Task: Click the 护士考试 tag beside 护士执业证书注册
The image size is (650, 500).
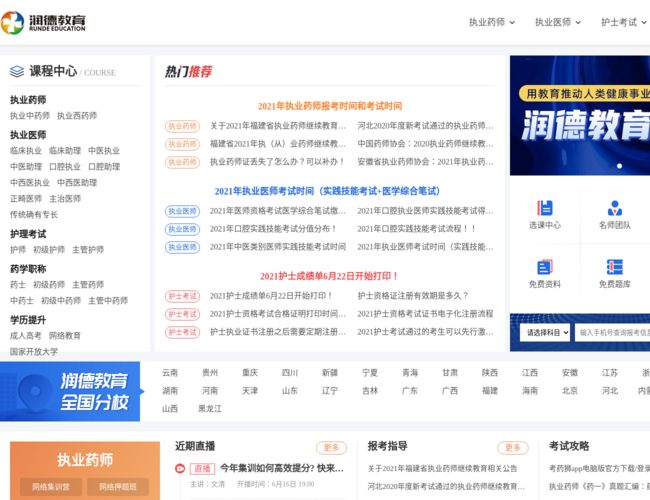Action: point(182,332)
